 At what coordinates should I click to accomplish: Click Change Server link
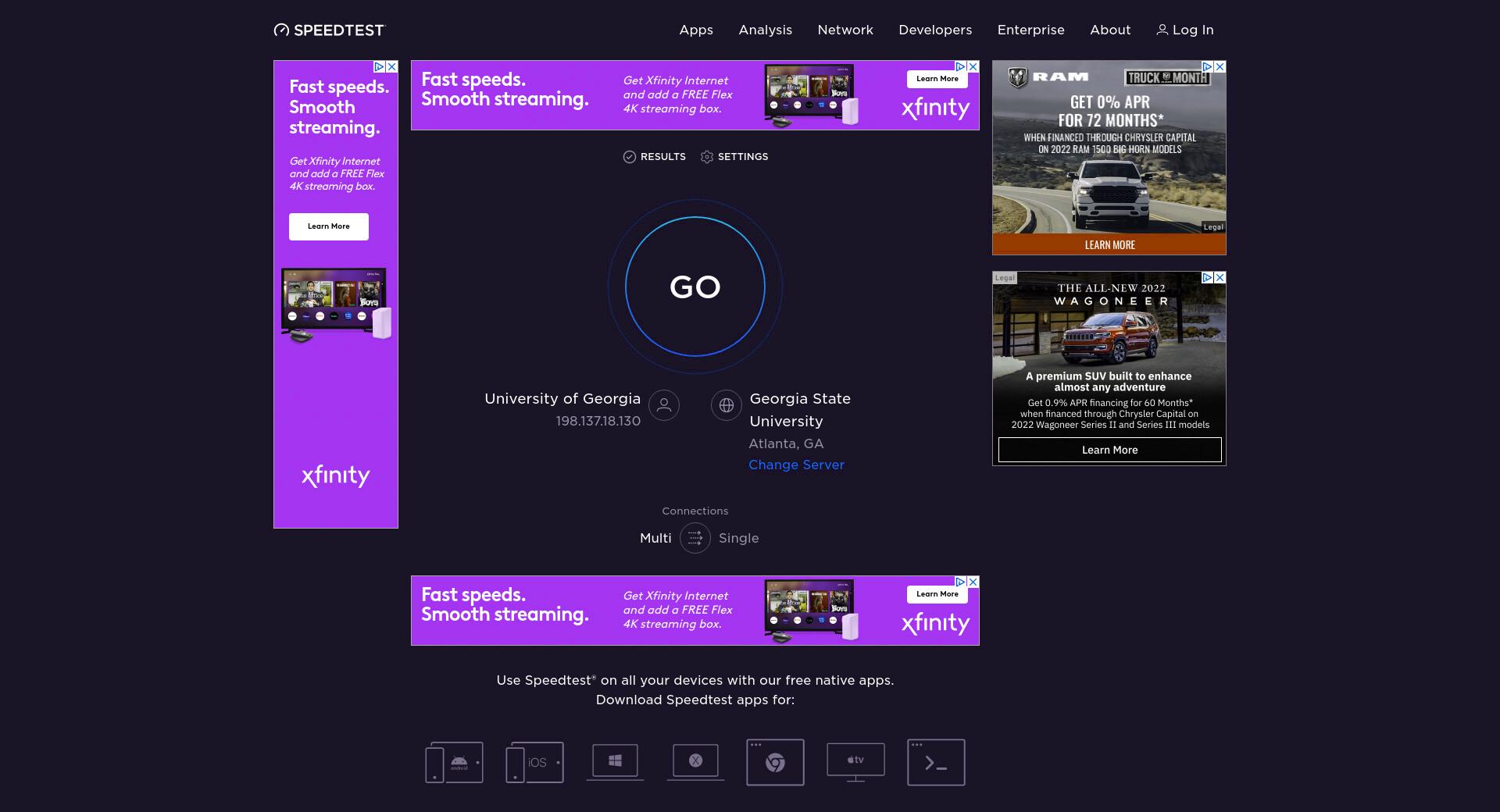(x=796, y=465)
